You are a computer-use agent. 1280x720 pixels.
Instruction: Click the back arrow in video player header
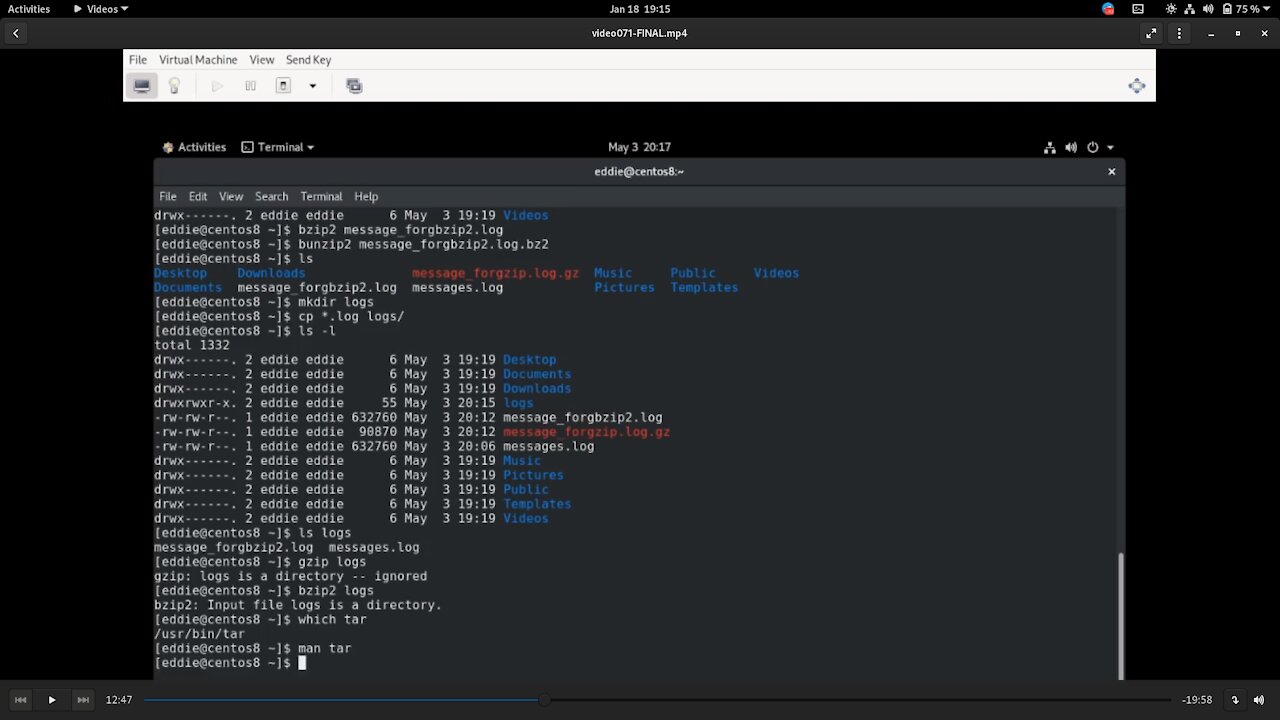tap(16, 33)
